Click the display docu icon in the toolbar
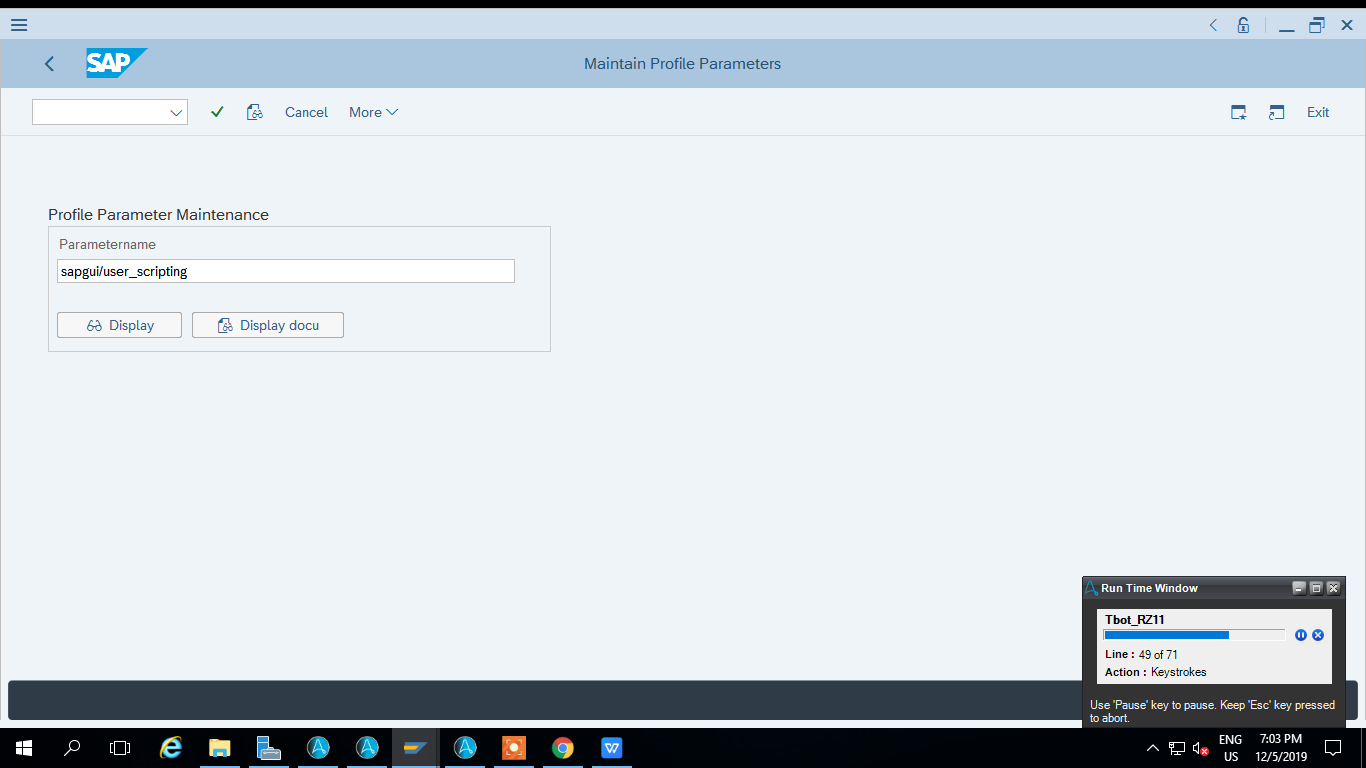Image resolution: width=1366 pixels, height=768 pixels. coord(254,112)
